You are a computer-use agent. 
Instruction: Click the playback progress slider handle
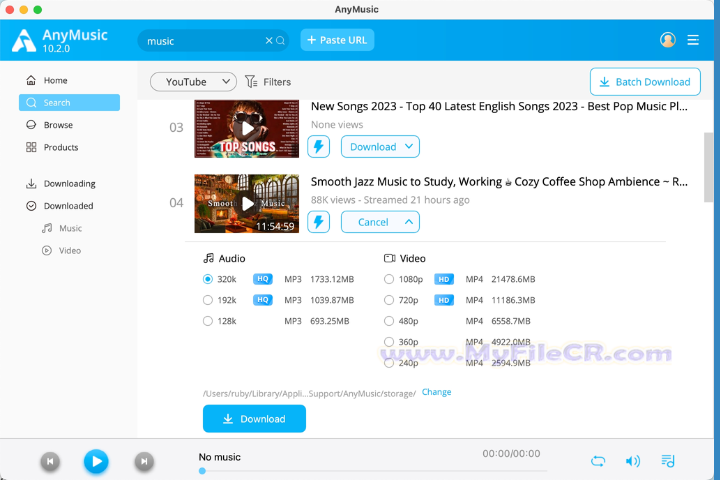[x=202, y=471]
